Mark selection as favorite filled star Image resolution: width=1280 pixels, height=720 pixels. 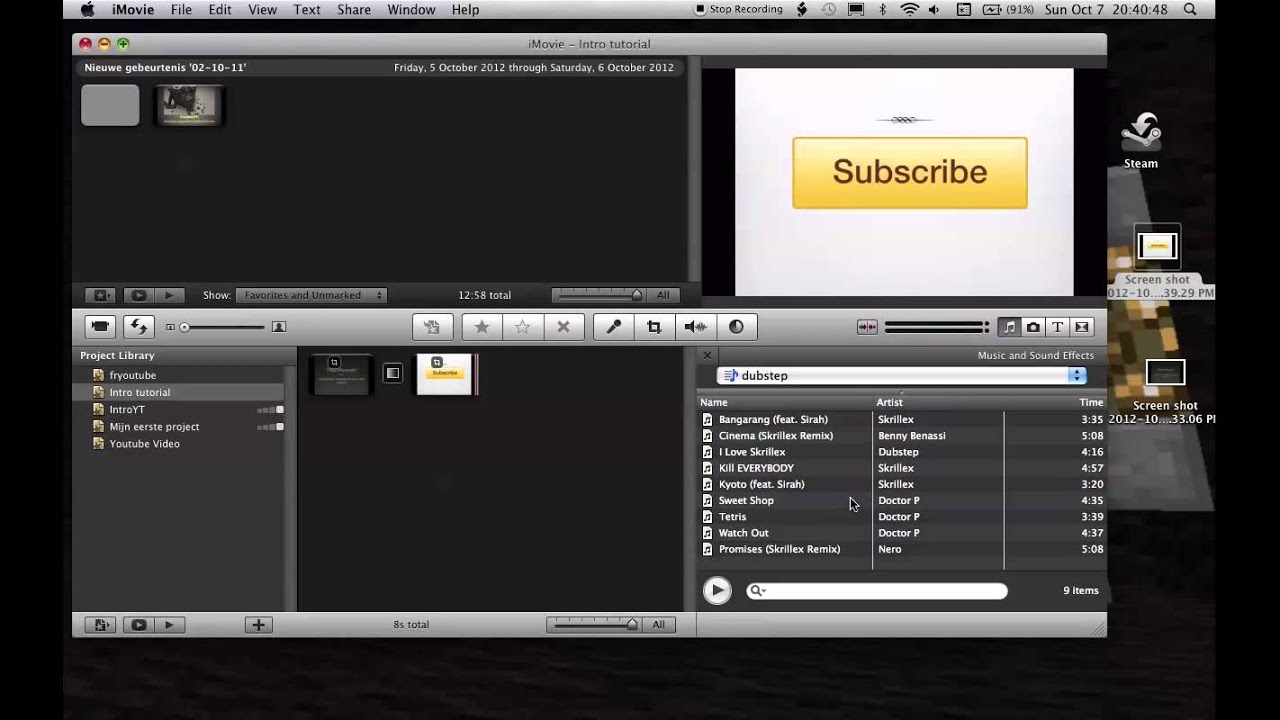tap(481, 326)
